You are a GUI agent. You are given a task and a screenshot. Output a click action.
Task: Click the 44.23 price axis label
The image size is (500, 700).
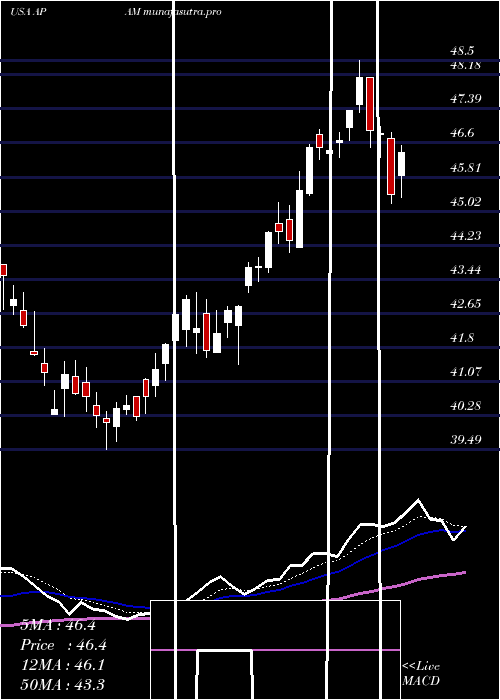466,236
